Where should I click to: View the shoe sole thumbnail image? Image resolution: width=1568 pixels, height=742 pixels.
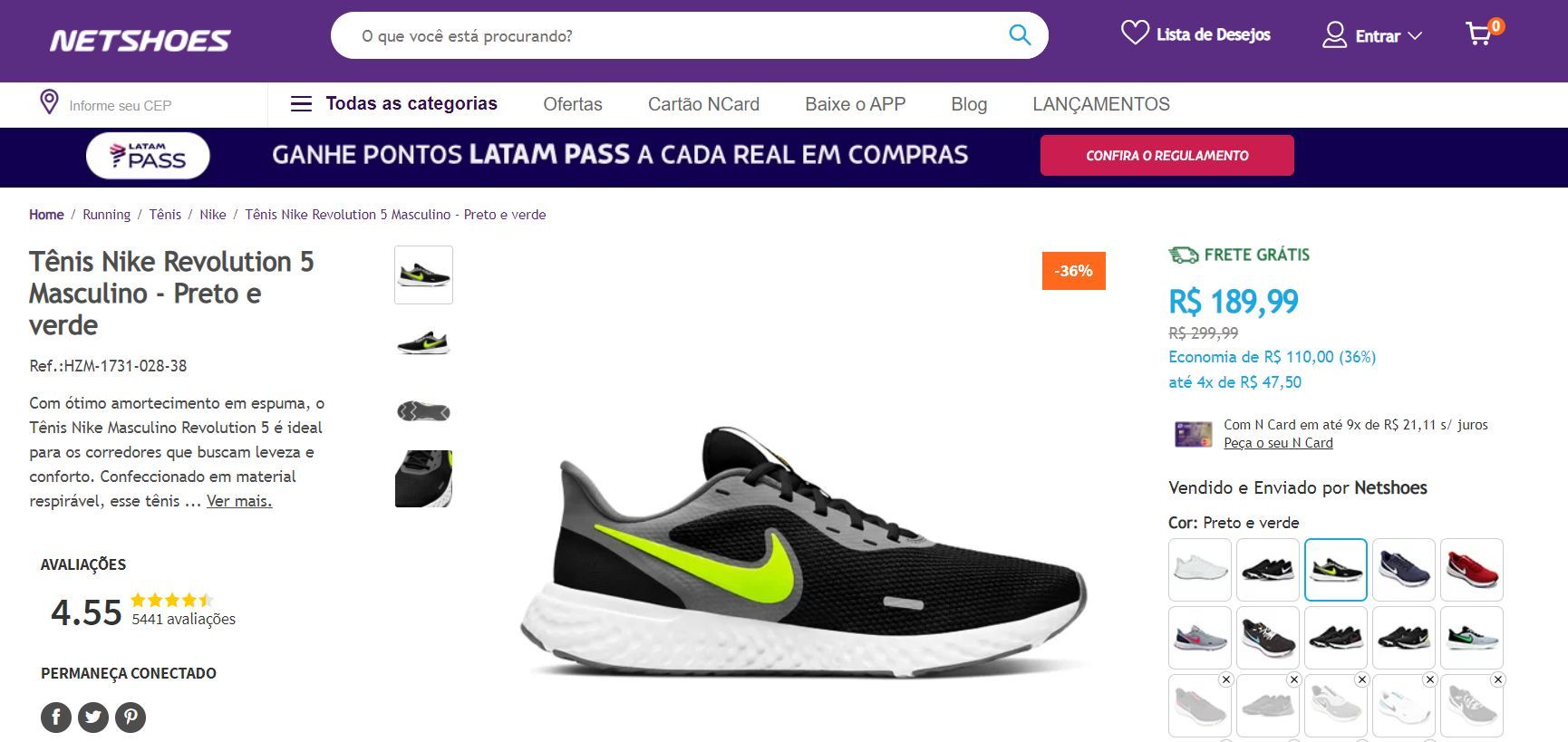coord(423,411)
